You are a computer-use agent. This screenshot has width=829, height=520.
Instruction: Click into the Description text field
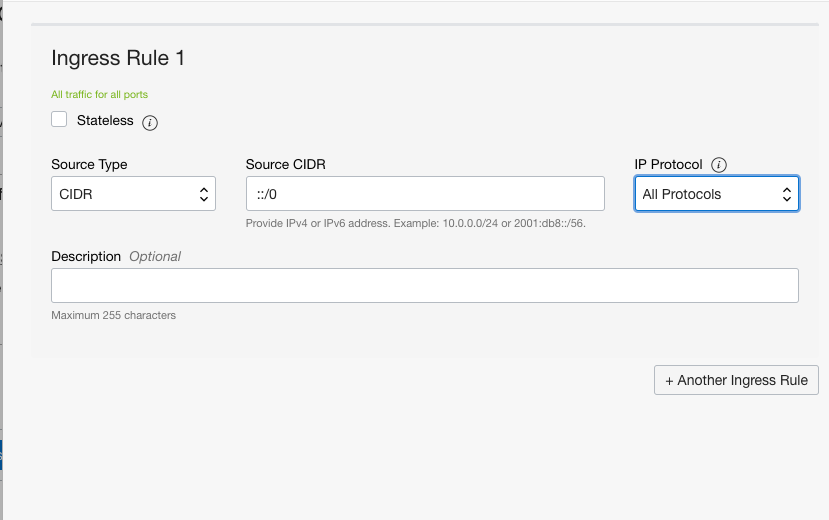pos(424,285)
